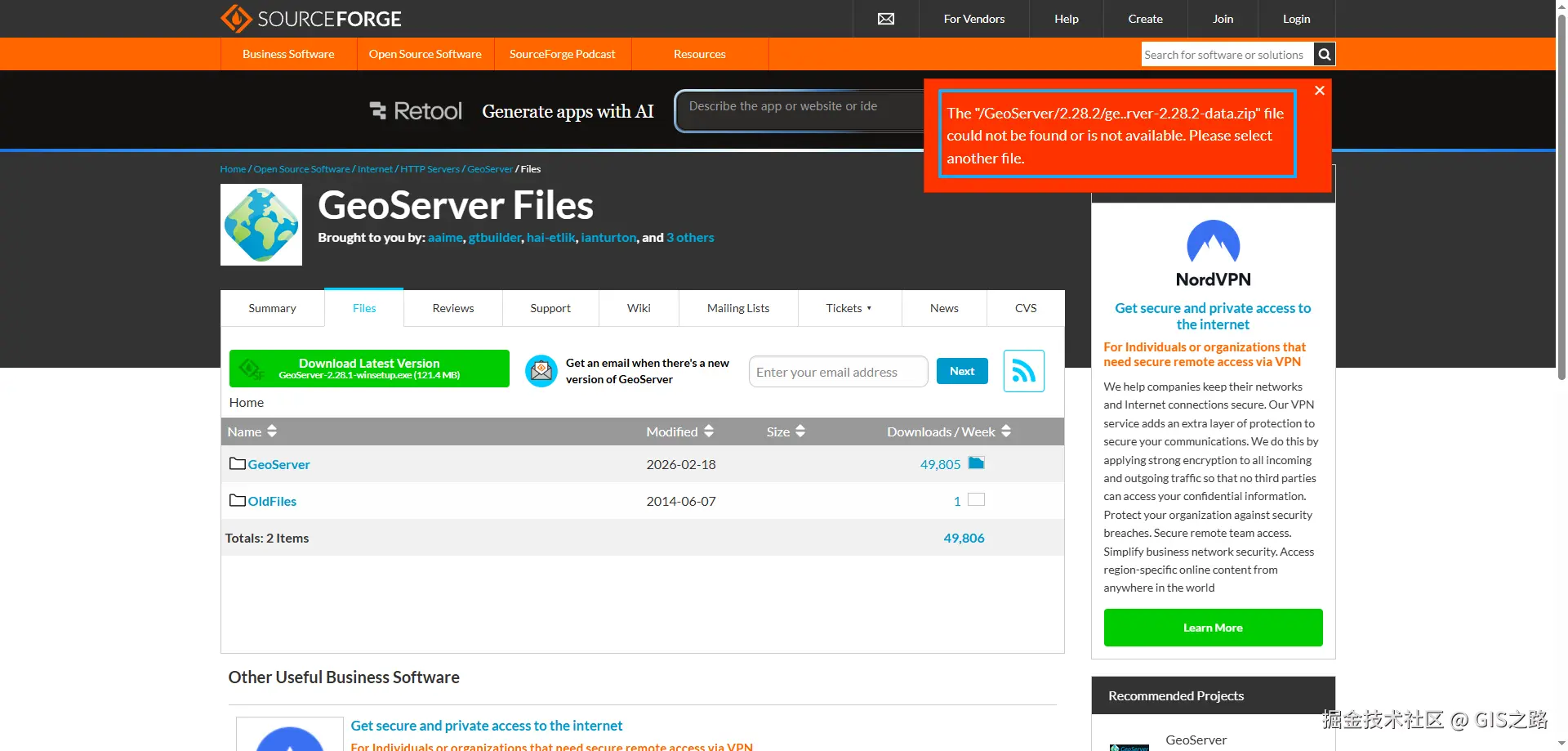Open the News tab
The width and height of the screenshot is (1568, 751).
click(944, 308)
